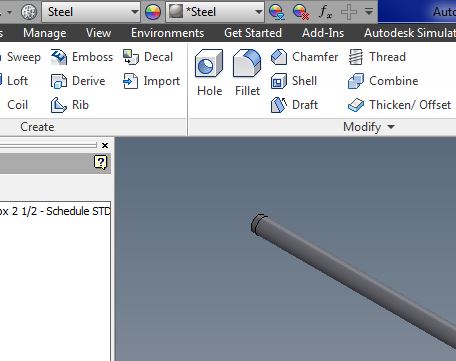The width and height of the screenshot is (456, 361).
Task: Click the clear appearance override icon
Action: [301, 12]
